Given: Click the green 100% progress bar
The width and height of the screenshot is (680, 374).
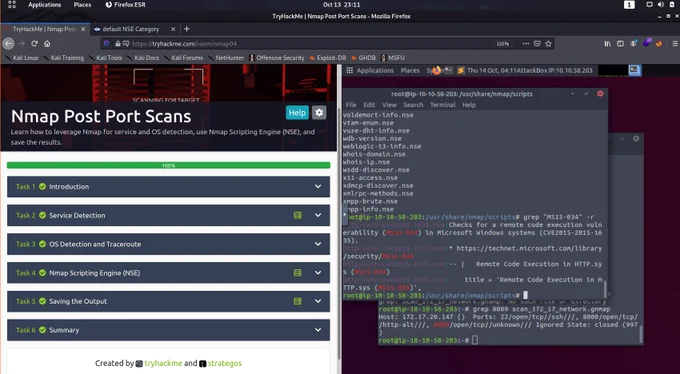Looking at the screenshot, I should tap(168, 165).
